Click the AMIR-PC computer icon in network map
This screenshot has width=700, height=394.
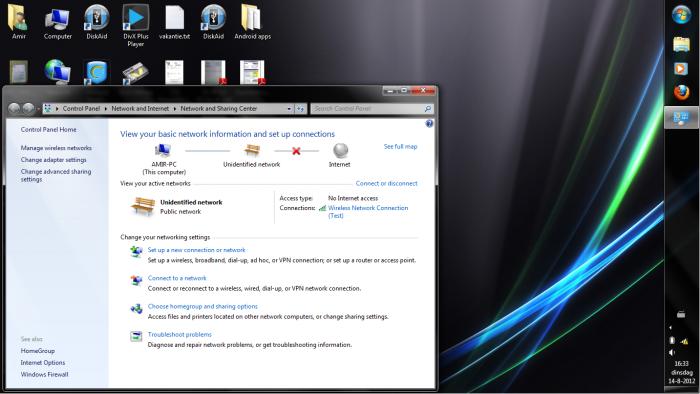163,150
